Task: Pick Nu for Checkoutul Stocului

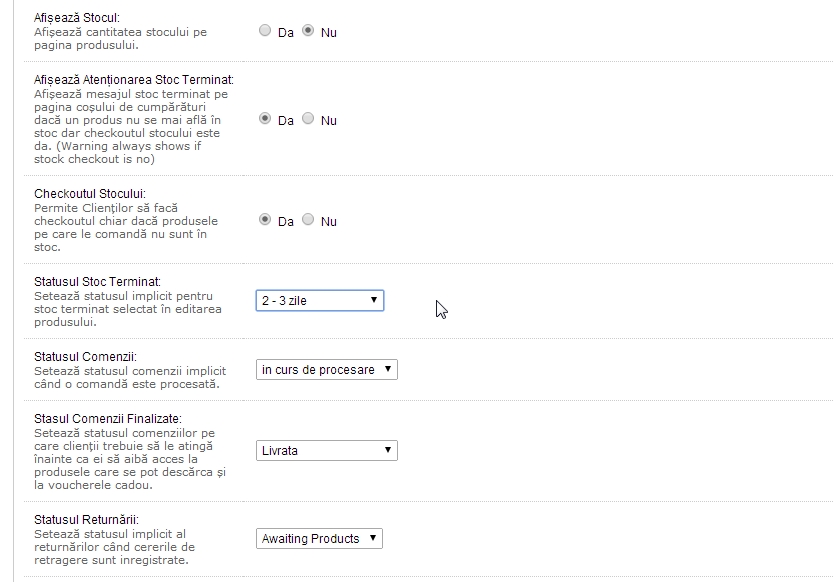Action: pyautogui.click(x=308, y=220)
